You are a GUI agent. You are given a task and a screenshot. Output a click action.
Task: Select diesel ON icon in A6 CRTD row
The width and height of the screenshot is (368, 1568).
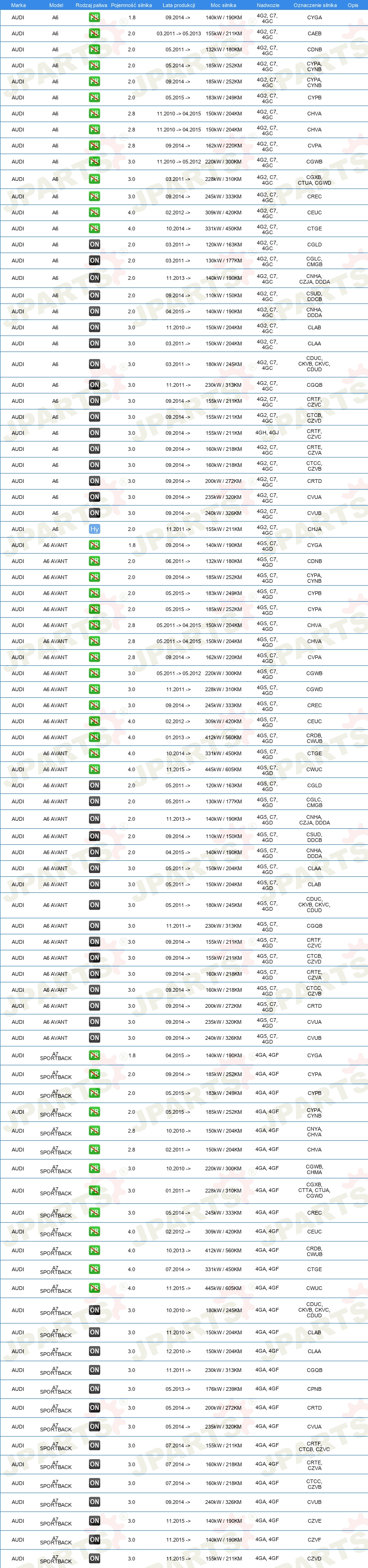tap(94, 481)
